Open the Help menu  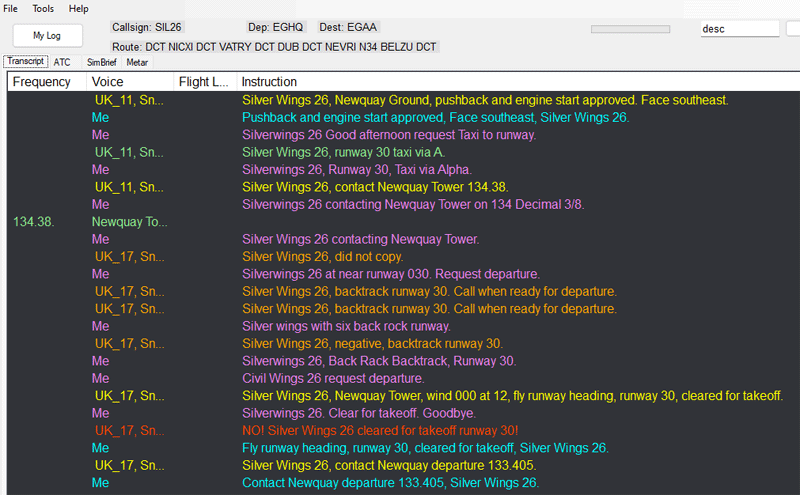[78, 8]
